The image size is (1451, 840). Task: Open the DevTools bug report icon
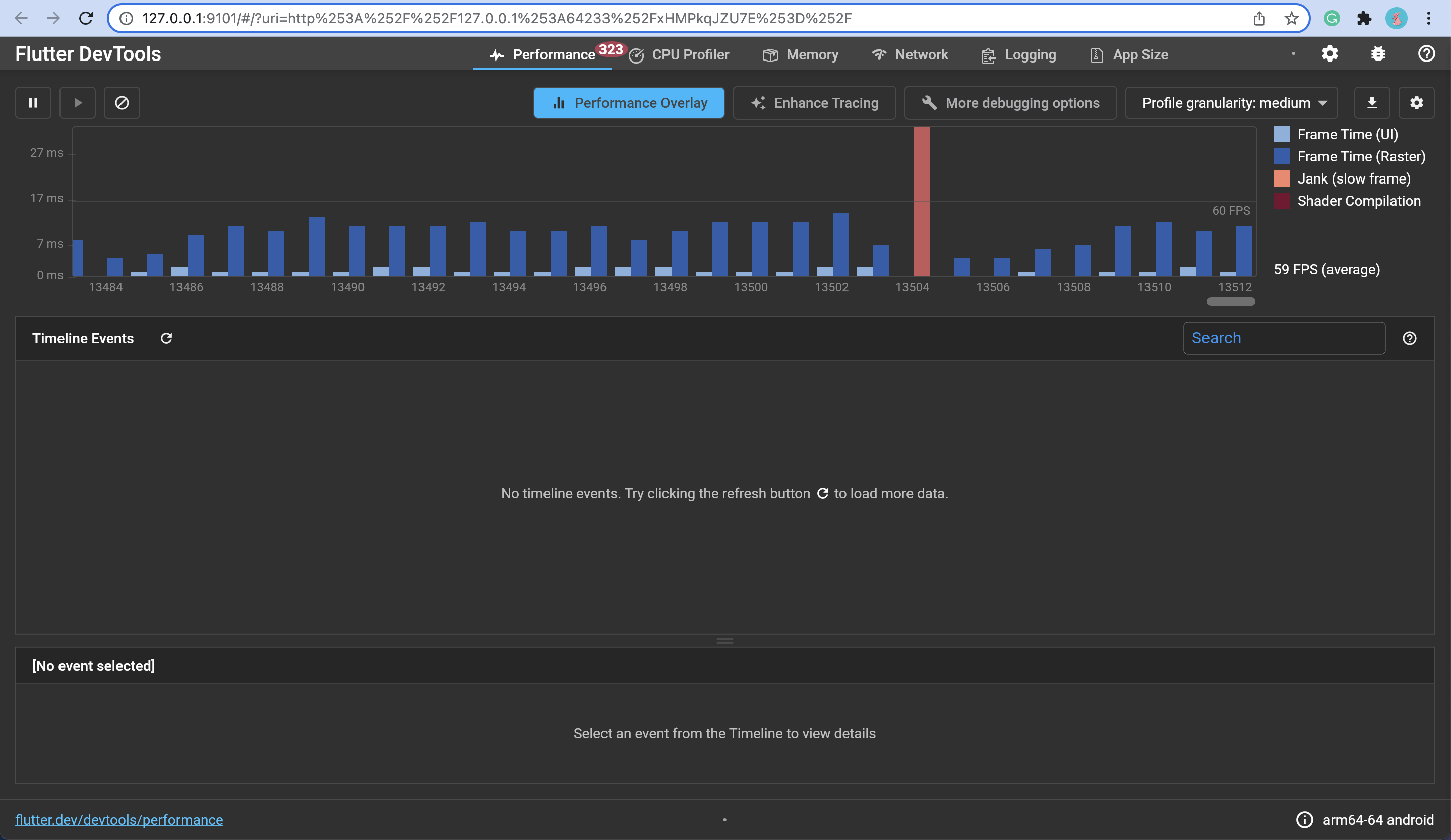click(x=1377, y=53)
